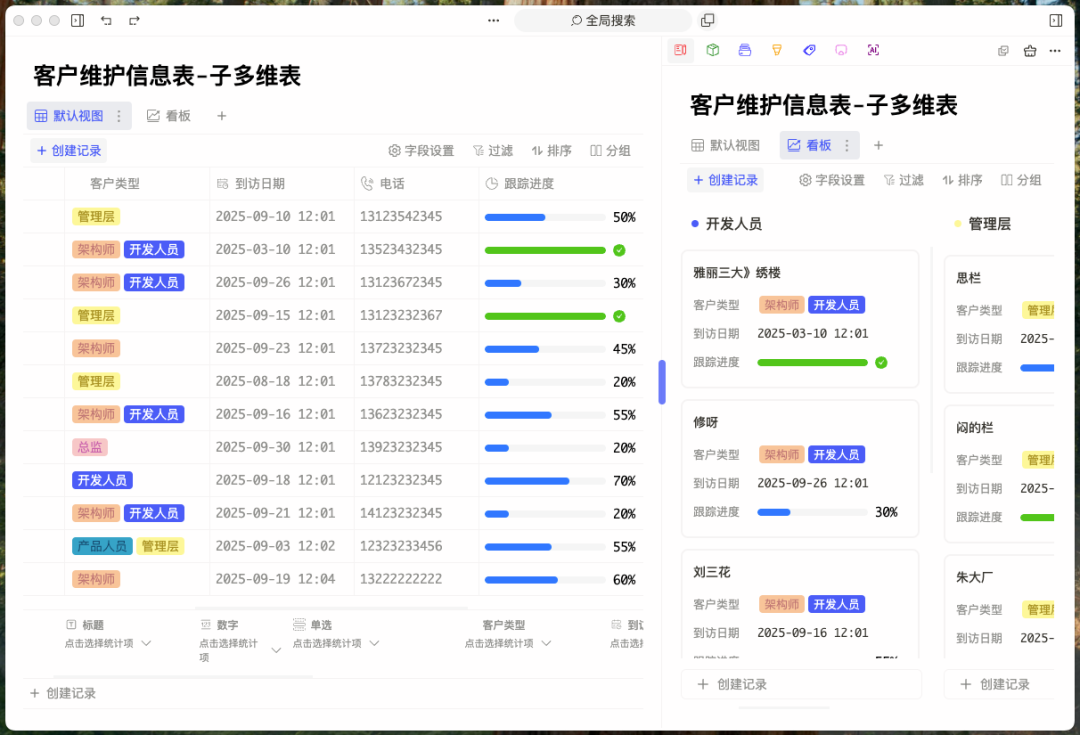Select the blue tag icon
Screen dimensions: 1080x735
tap(809, 50)
